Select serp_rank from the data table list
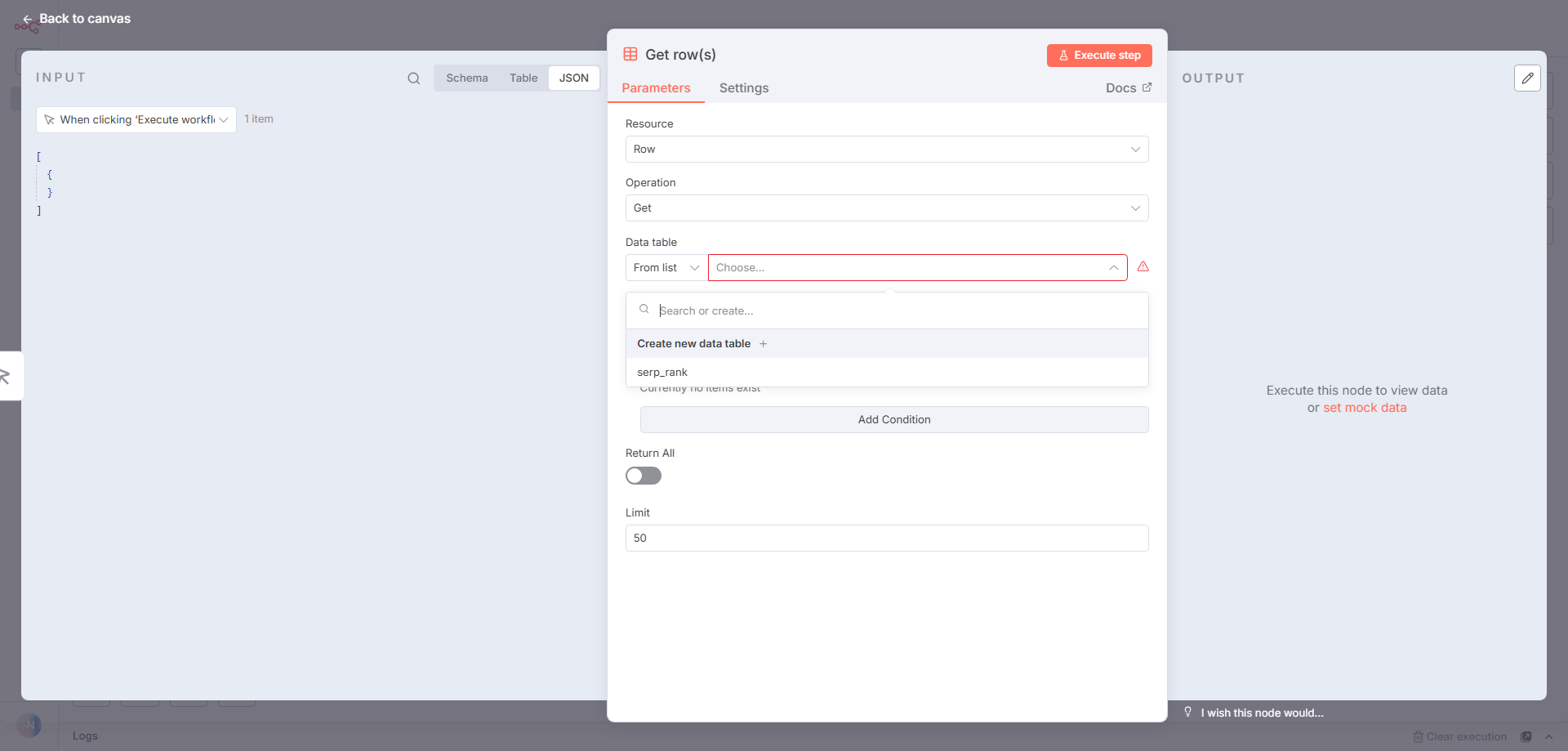Viewport: 1568px width, 751px height. (x=662, y=373)
